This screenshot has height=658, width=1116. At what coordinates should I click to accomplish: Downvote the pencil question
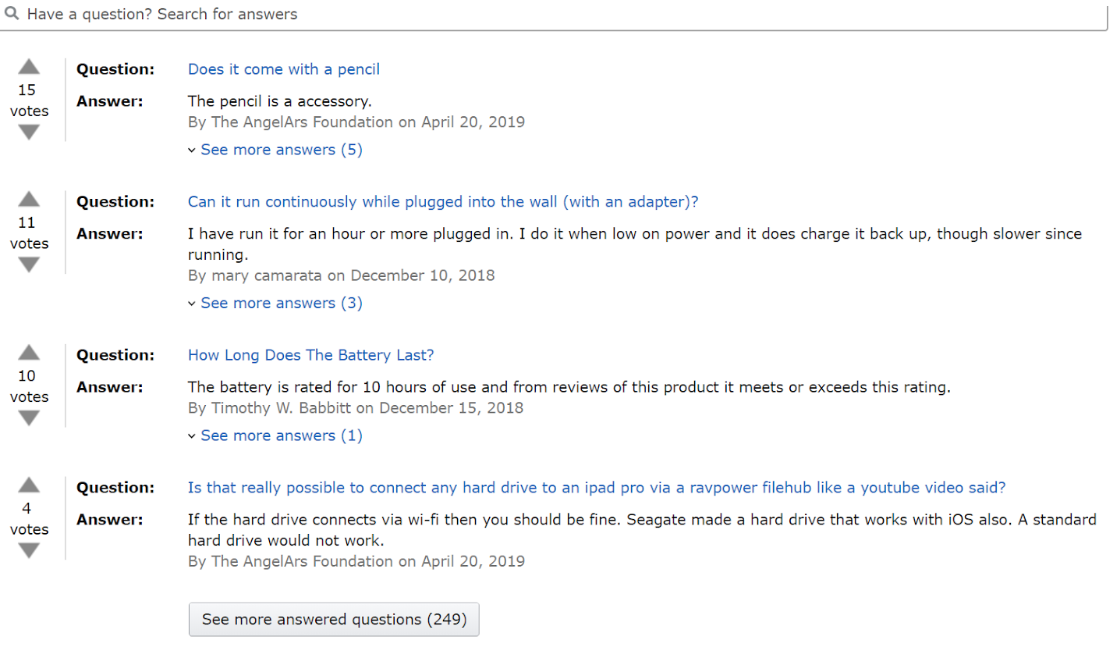tap(29, 132)
